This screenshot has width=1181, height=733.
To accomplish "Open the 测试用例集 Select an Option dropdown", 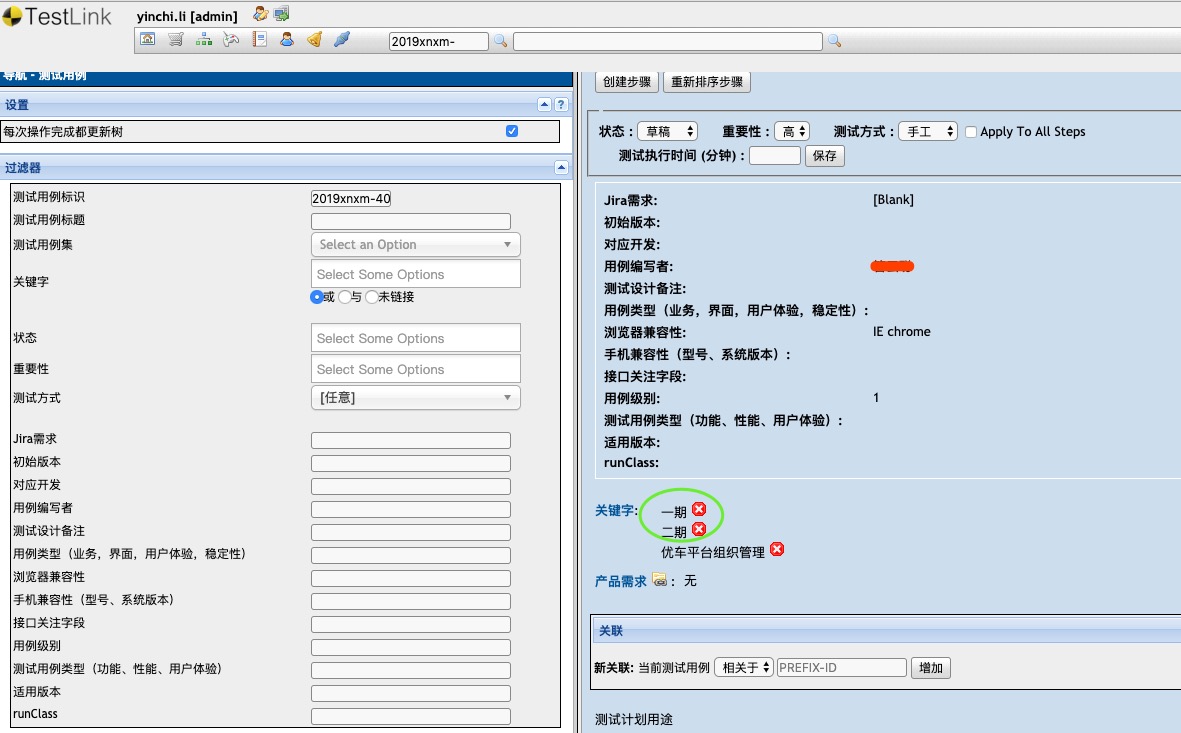I will coord(415,244).
